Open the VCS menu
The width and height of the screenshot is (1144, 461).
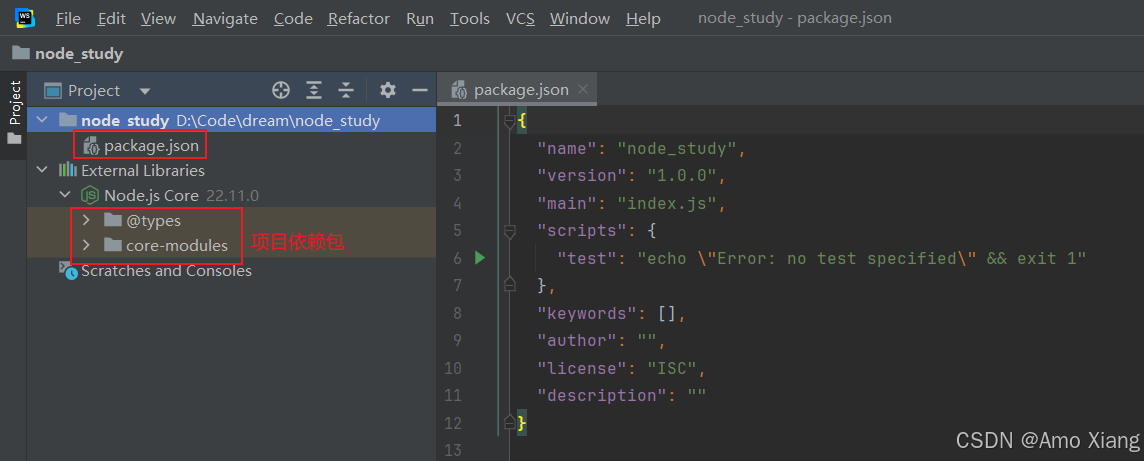520,19
